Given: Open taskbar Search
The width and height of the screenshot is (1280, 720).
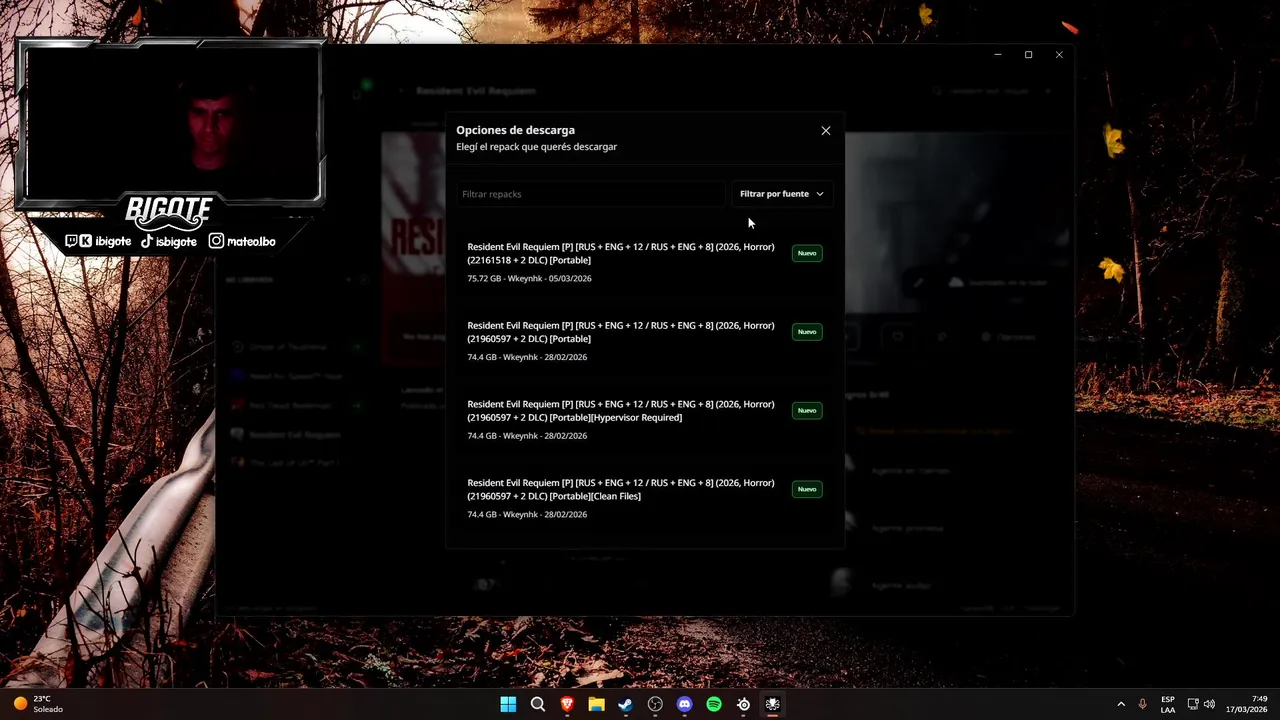Looking at the screenshot, I should pyautogui.click(x=538, y=704).
